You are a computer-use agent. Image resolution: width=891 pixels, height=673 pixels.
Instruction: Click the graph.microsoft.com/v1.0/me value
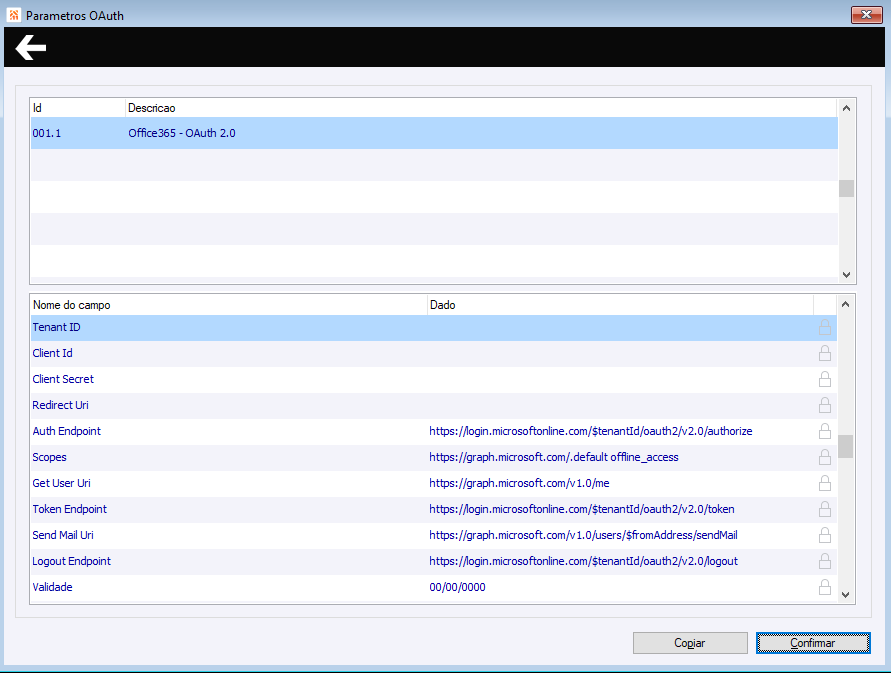(x=519, y=483)
